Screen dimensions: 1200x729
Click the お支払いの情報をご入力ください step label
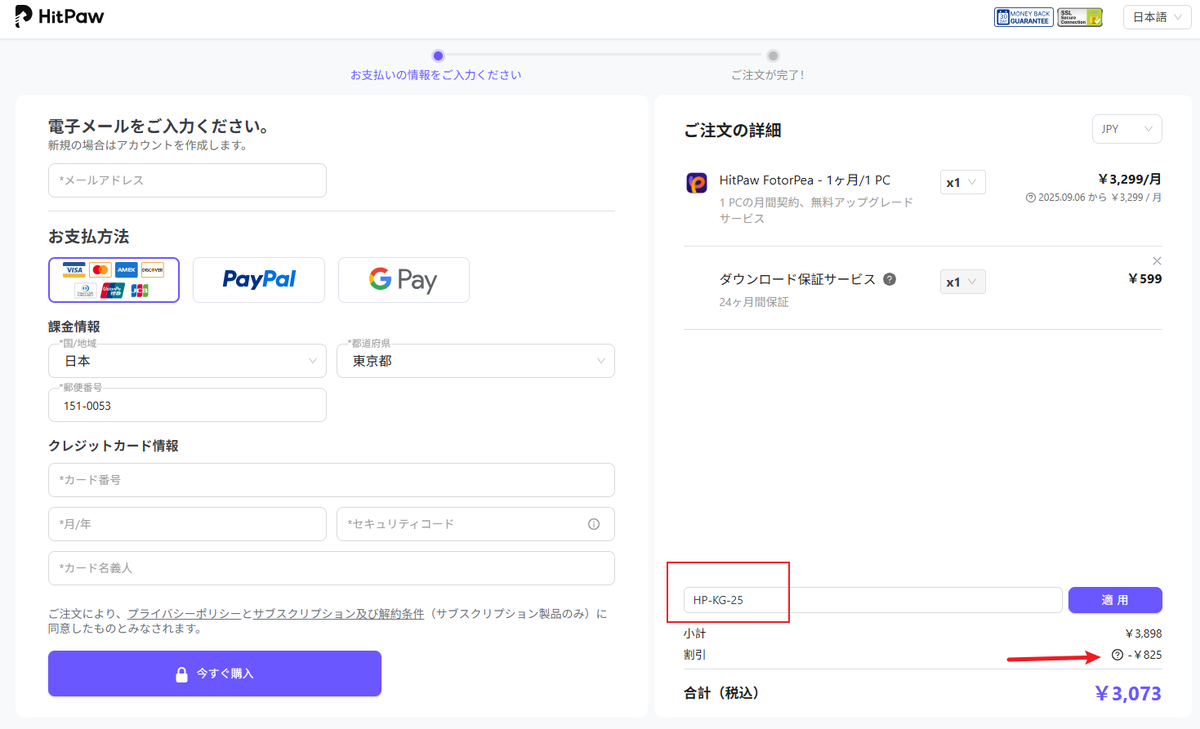pyautogui.click(x=436, y=75)
